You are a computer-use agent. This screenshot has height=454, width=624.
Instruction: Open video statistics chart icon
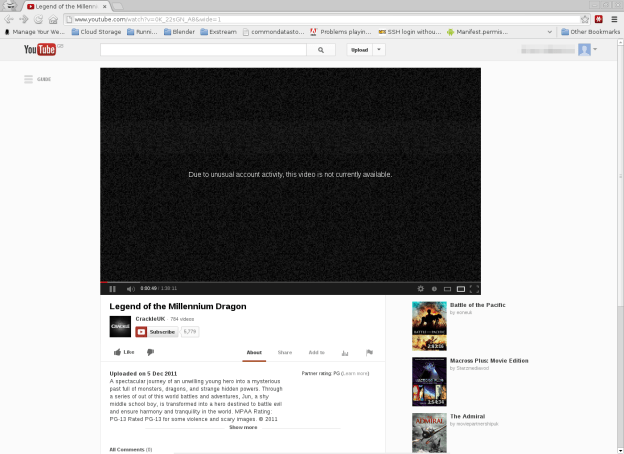[345, 353]
